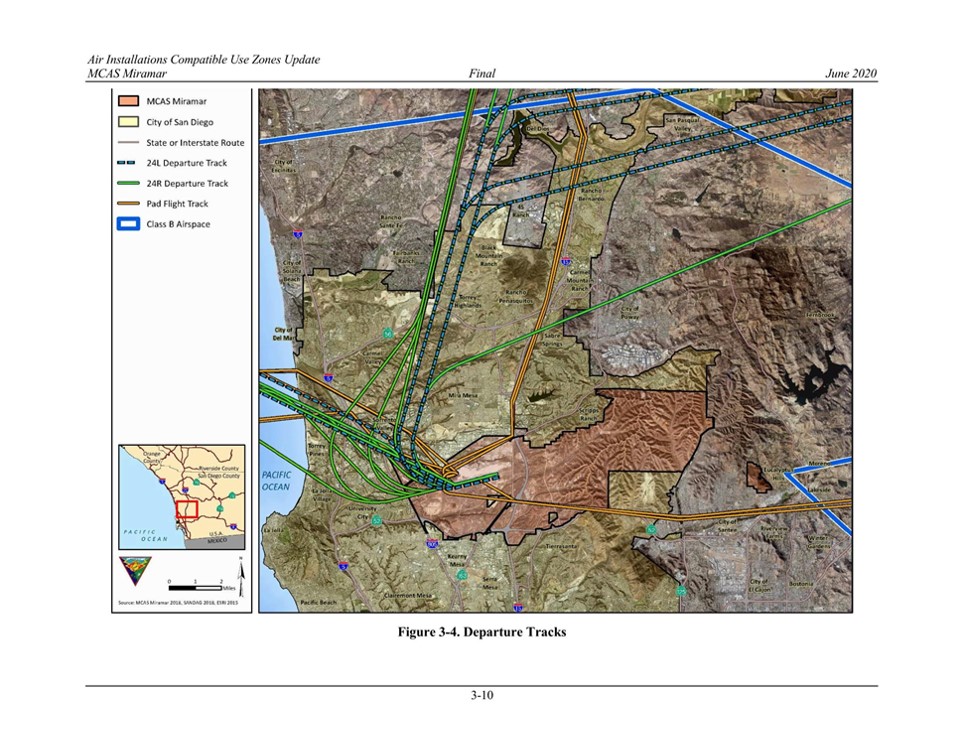964x746 pixels.
Task: Click the '24R Departure Track' legend label
Action: 187,183
